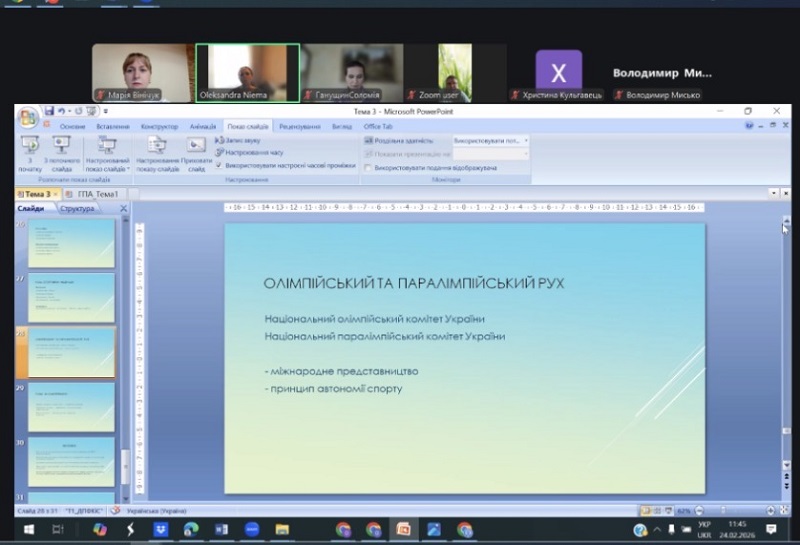Toggle use of rehearsed timings checkbox
The width and height of the screenshot is (800, 545).
(219, 165)
